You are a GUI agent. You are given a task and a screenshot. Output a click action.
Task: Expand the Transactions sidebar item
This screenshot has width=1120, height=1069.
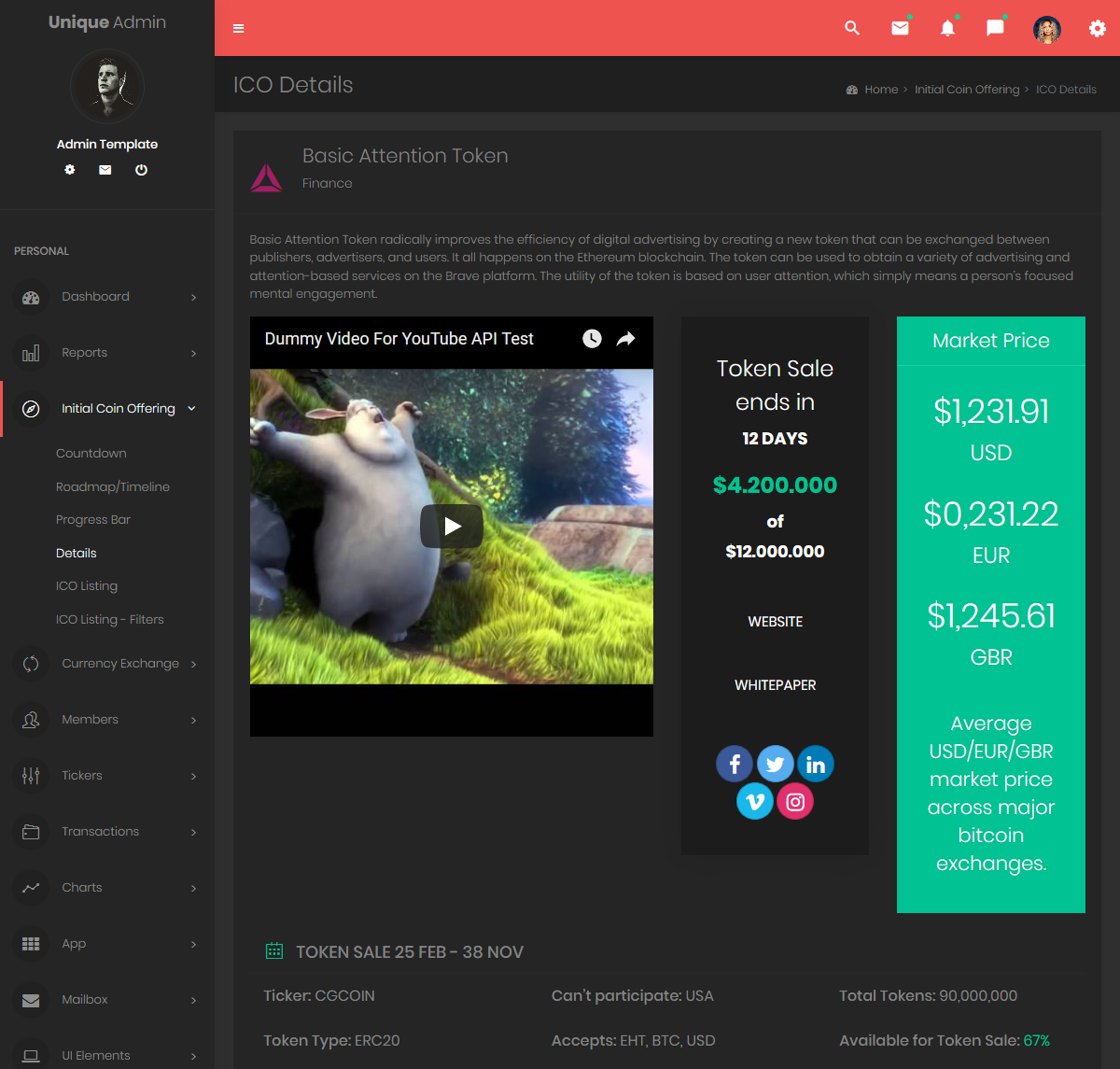coord(100,831)
